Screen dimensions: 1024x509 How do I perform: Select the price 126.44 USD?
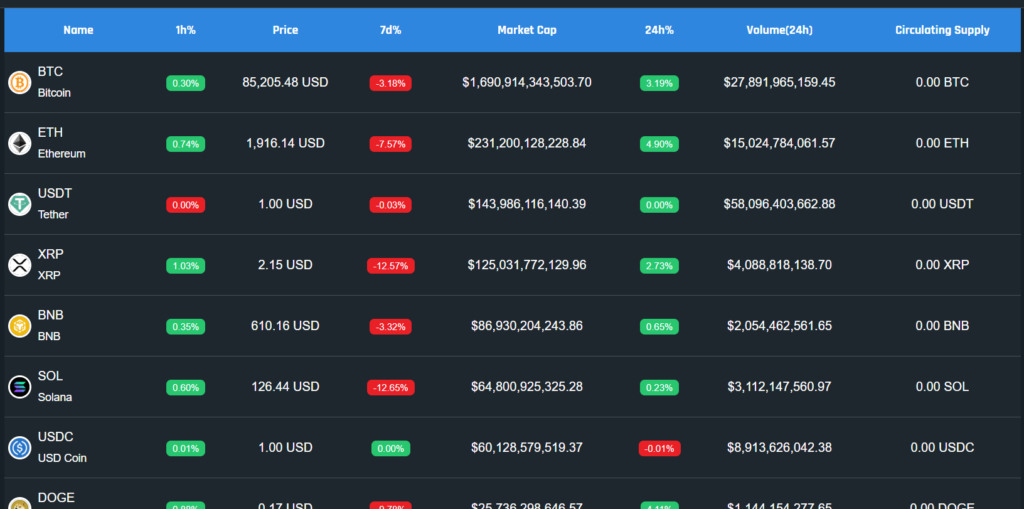click(x=285, y=387)
